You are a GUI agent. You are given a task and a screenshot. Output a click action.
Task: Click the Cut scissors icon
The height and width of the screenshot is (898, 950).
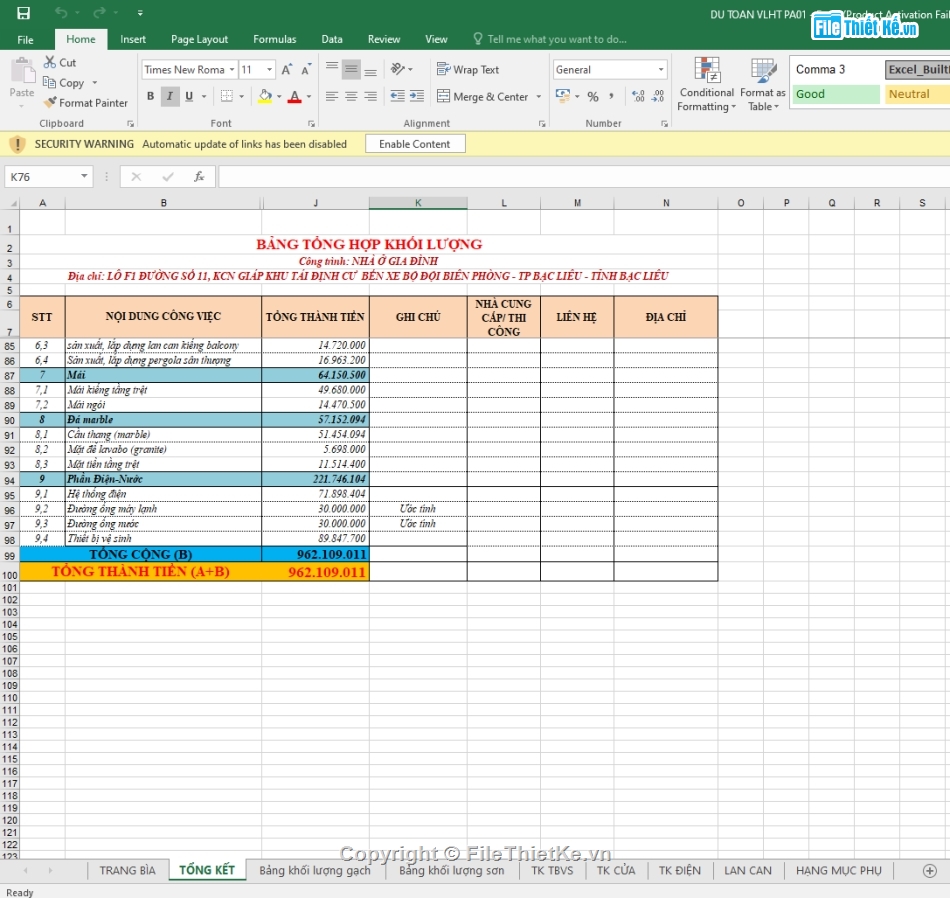click(50, 62)
